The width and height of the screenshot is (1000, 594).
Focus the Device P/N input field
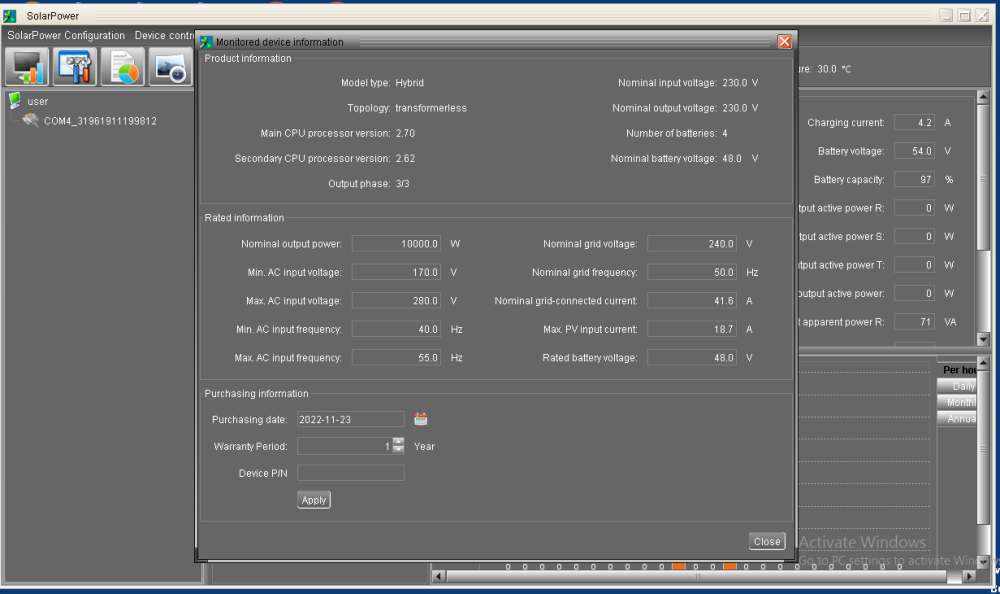coord(351,473)
